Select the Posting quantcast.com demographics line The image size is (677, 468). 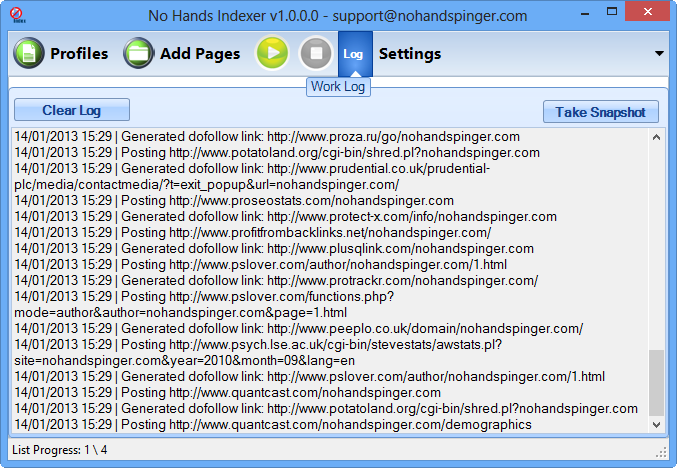point(272,424)
